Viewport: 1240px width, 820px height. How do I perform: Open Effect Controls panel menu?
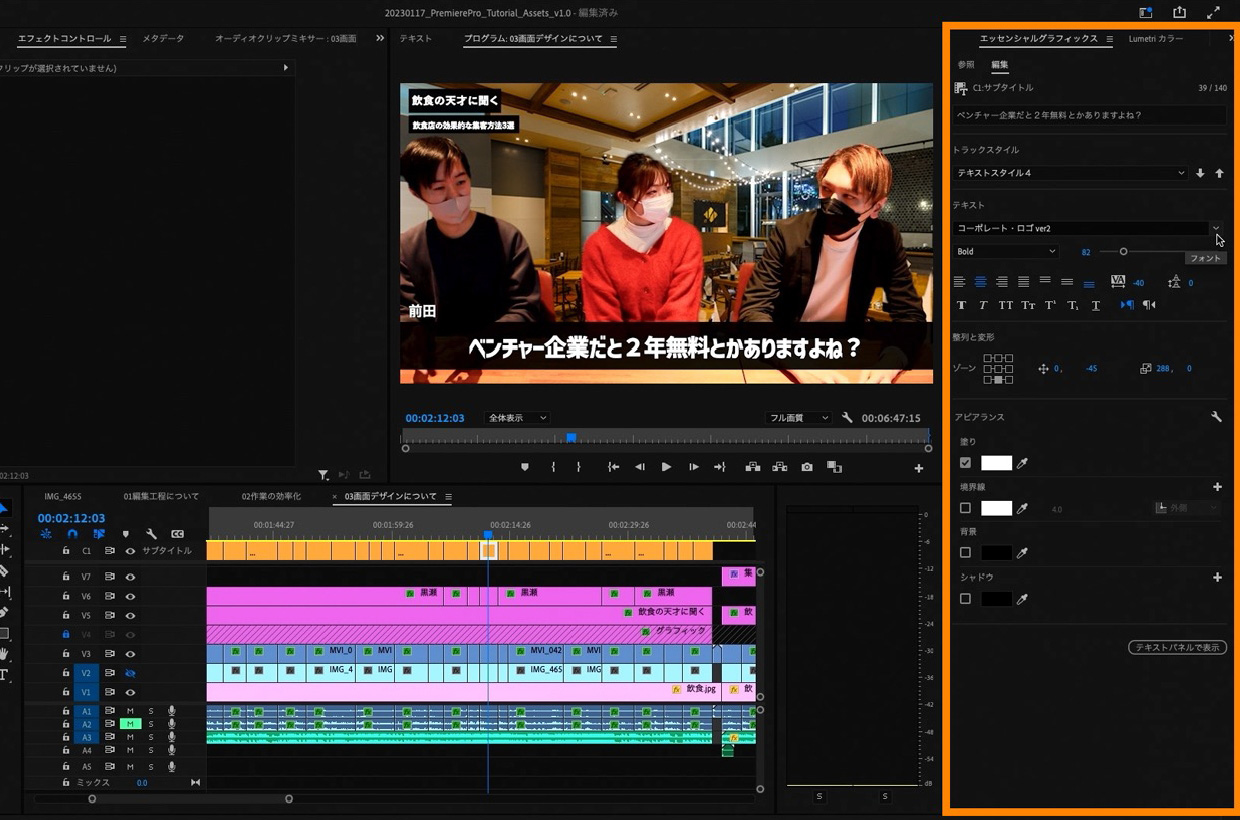click(123, 39)
